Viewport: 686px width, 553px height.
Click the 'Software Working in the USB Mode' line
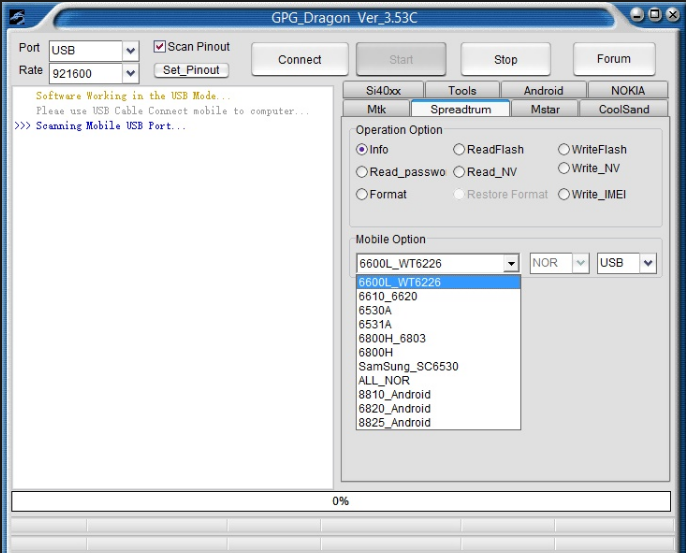tap(133, 96)
